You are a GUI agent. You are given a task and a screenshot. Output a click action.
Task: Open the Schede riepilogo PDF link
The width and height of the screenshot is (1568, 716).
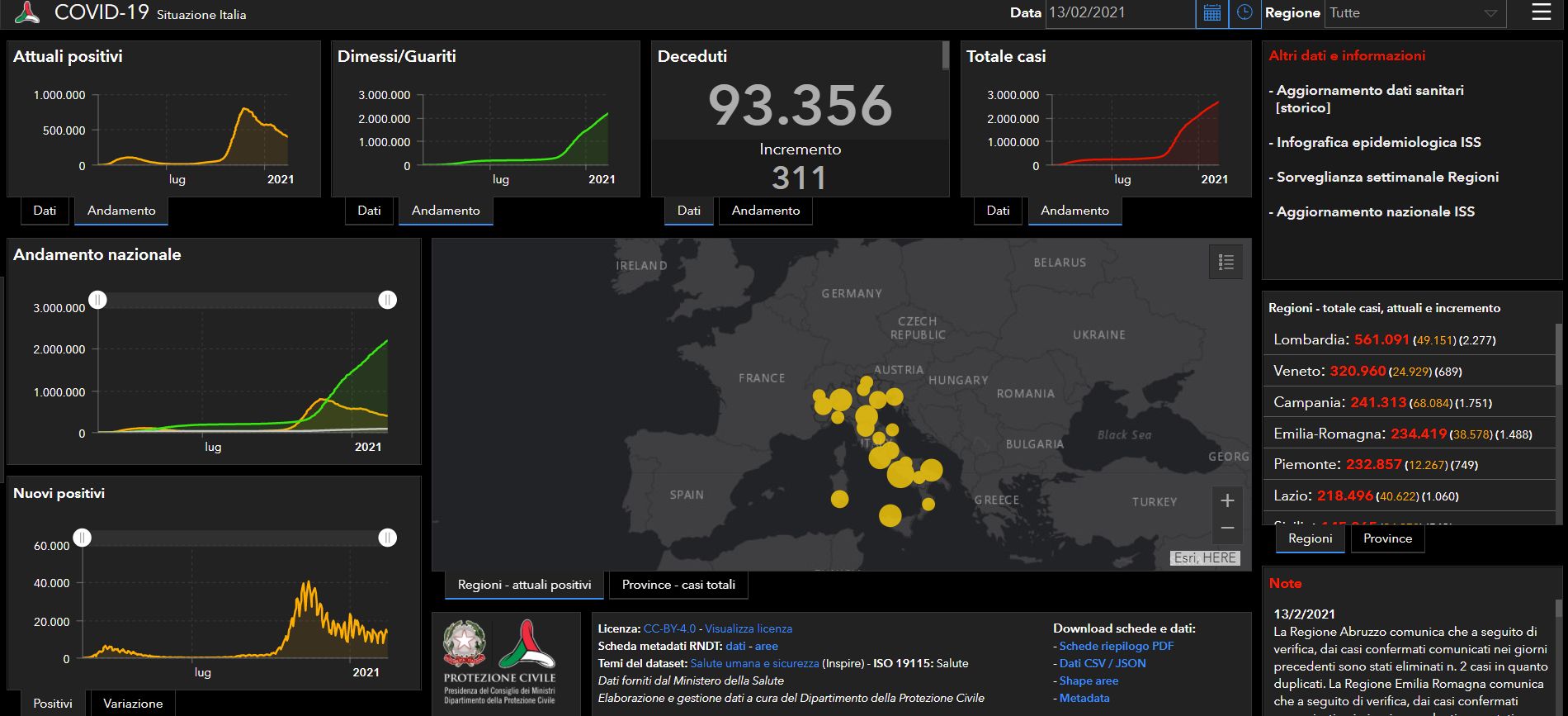1116,646
